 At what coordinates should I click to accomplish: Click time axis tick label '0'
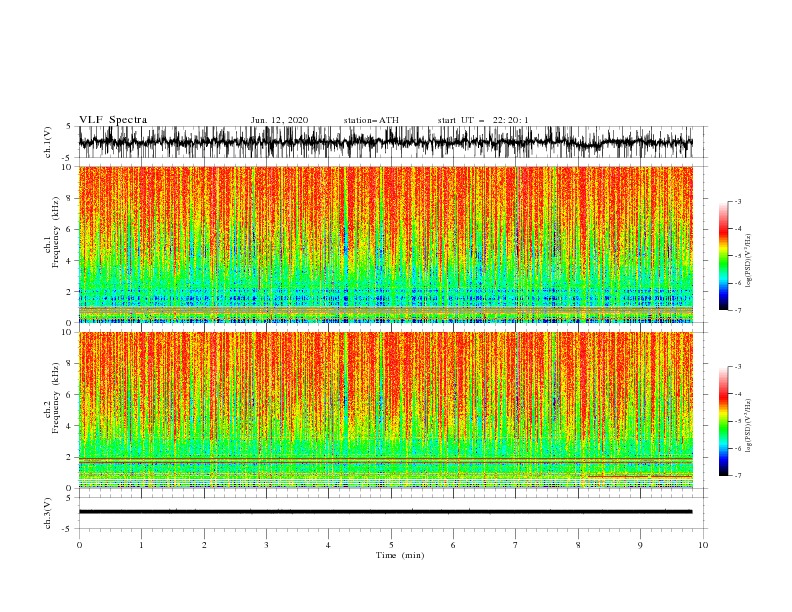click(x=79, y=545)
